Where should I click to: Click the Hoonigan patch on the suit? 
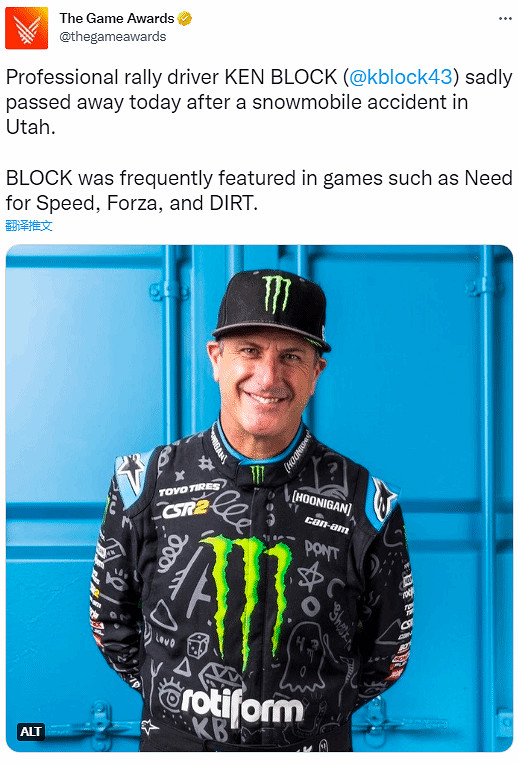pyautogui.click(x=322, y=503)
